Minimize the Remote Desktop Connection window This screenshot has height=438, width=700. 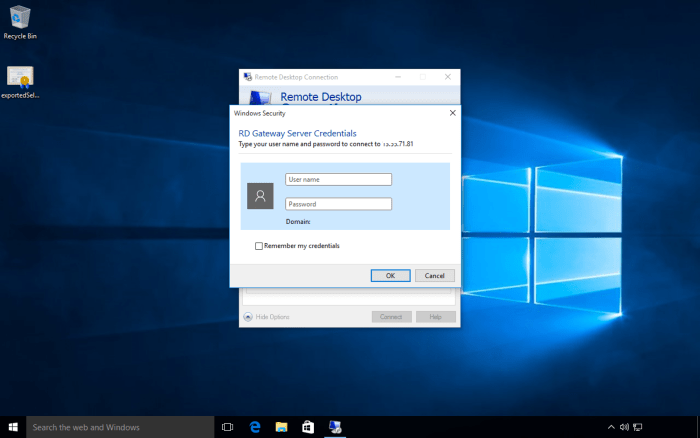[x=398, y=77]
